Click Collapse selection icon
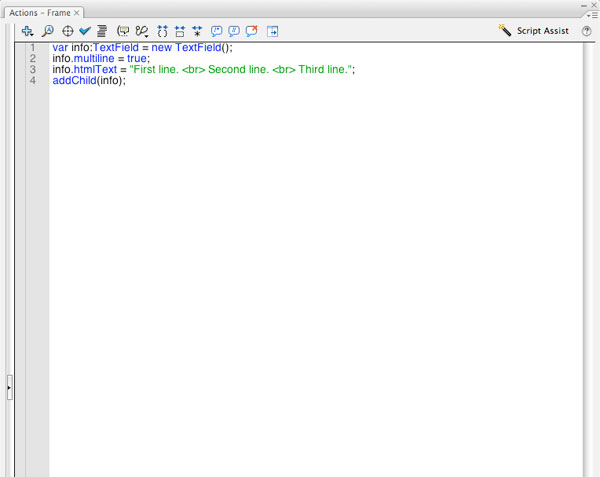 [179, 31]
